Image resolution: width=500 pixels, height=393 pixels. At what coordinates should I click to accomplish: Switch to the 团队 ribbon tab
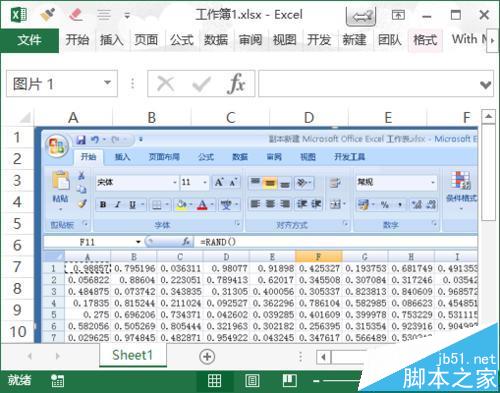point(389,40)
